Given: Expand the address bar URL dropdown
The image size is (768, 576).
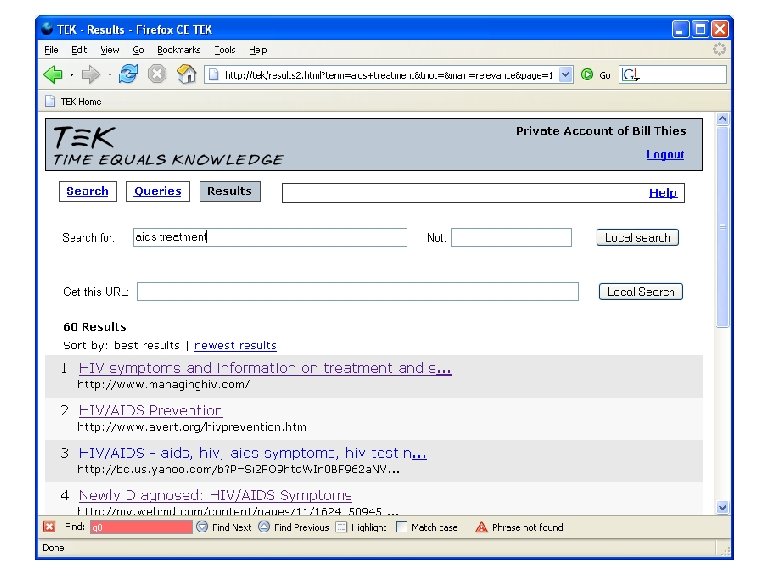Looking at the screenshot, I should [x=565, y=74].
